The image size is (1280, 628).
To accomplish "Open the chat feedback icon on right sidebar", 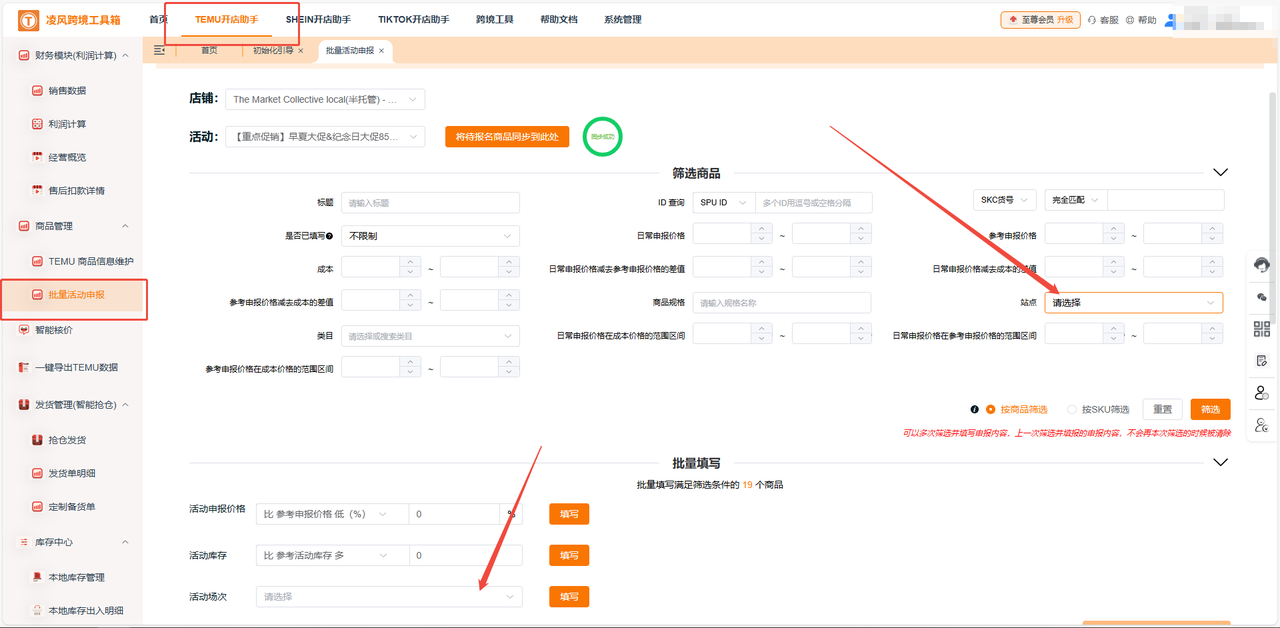I will (x=1262, y=297).
